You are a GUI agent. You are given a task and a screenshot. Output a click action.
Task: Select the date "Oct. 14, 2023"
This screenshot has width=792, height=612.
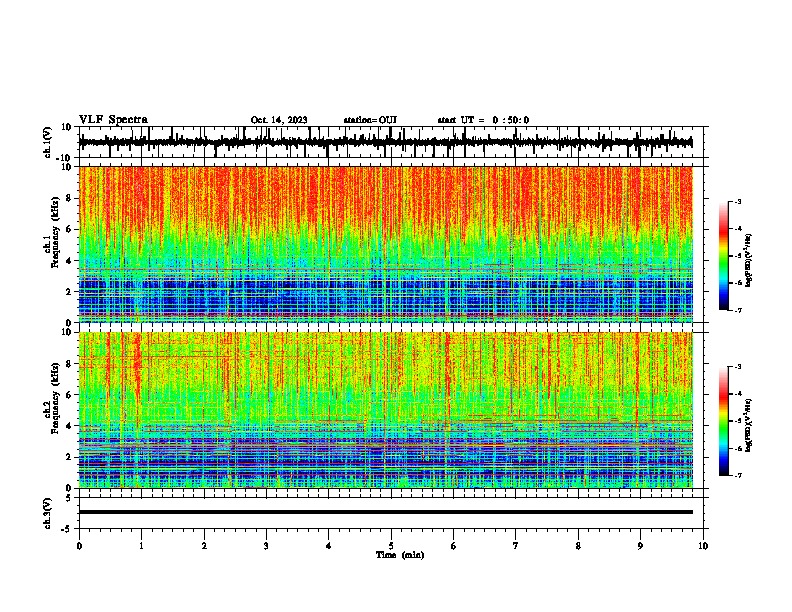click(279, 120)
